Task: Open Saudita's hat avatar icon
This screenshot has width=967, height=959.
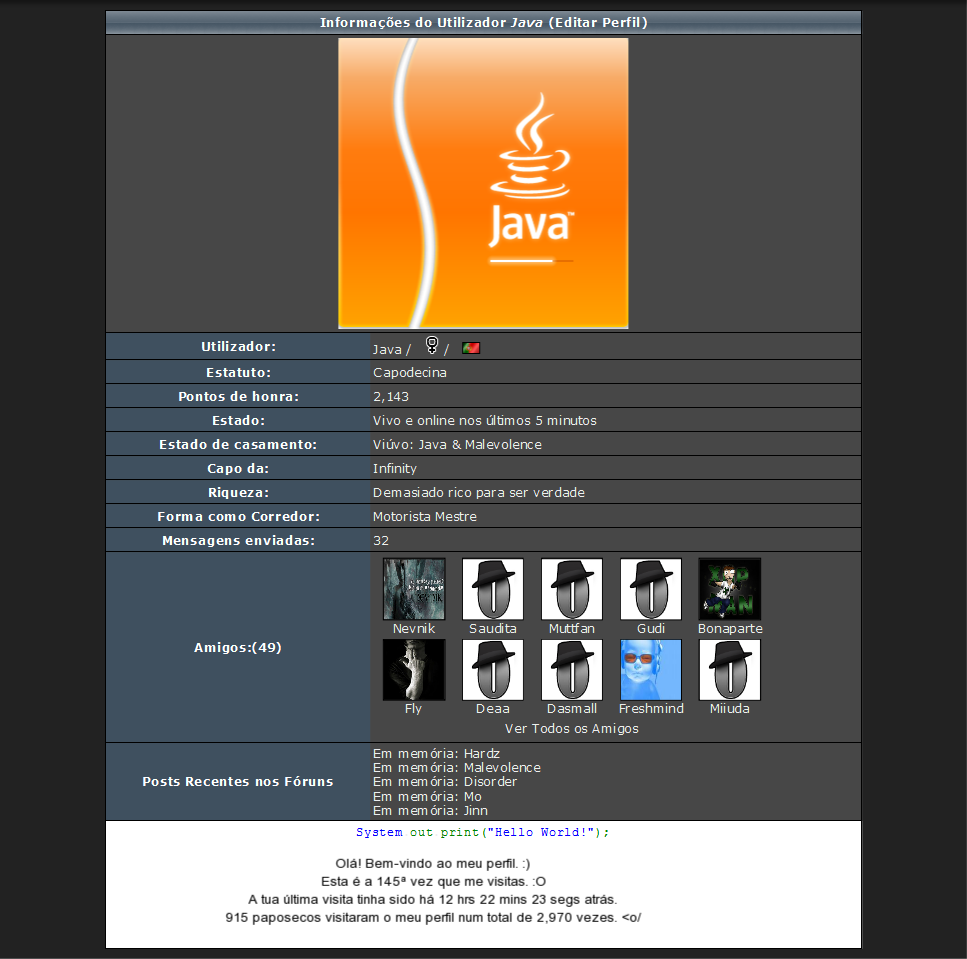Action: (493, 589)
